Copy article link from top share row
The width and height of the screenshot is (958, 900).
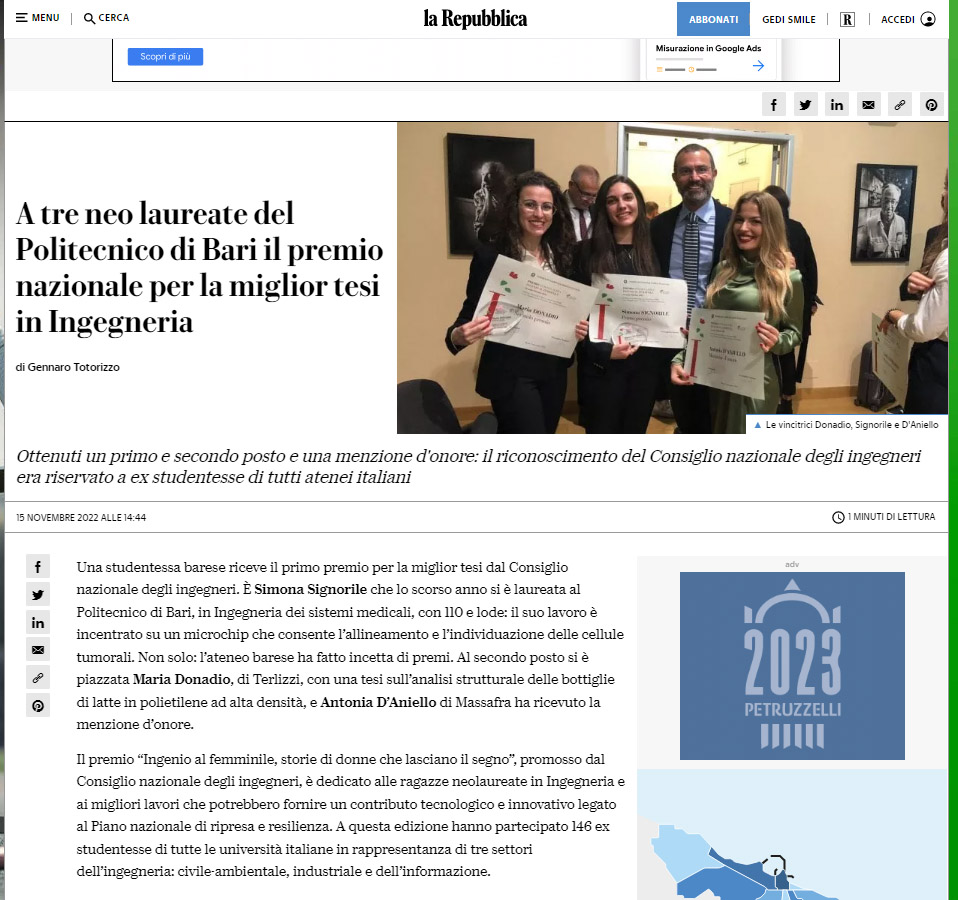900,105
